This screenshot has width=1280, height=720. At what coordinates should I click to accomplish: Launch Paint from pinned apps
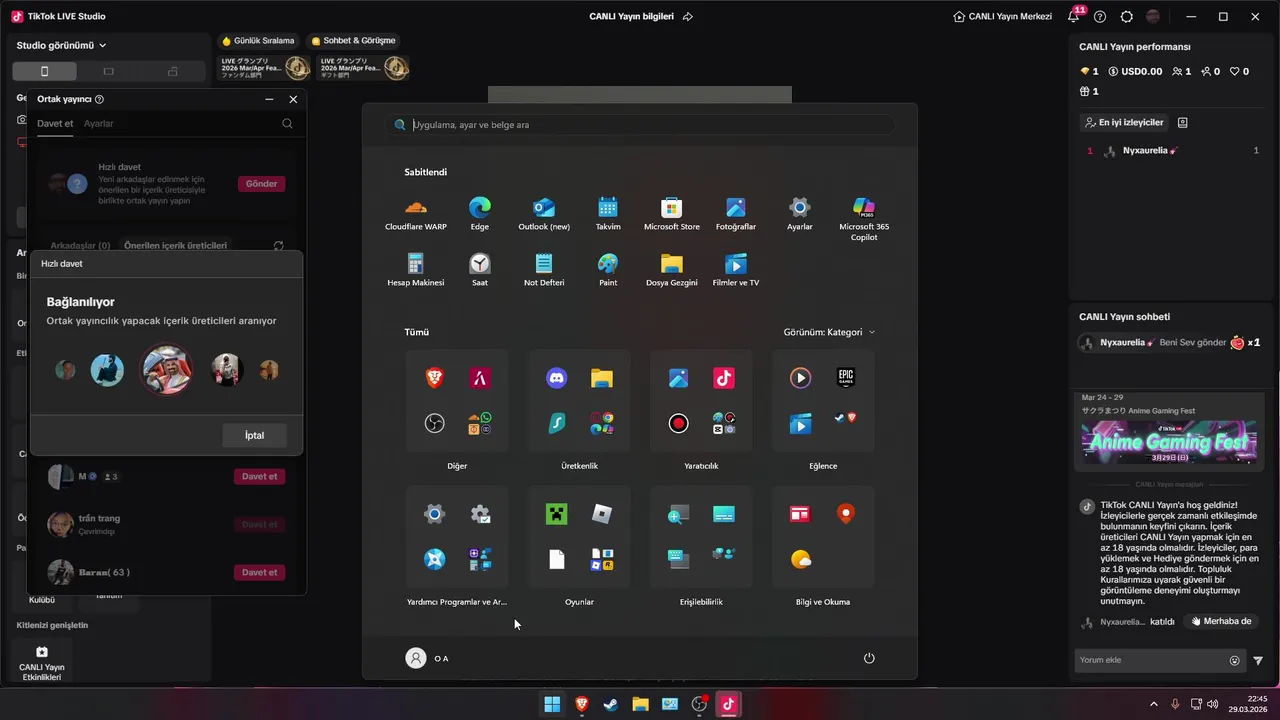coord(608,270)
